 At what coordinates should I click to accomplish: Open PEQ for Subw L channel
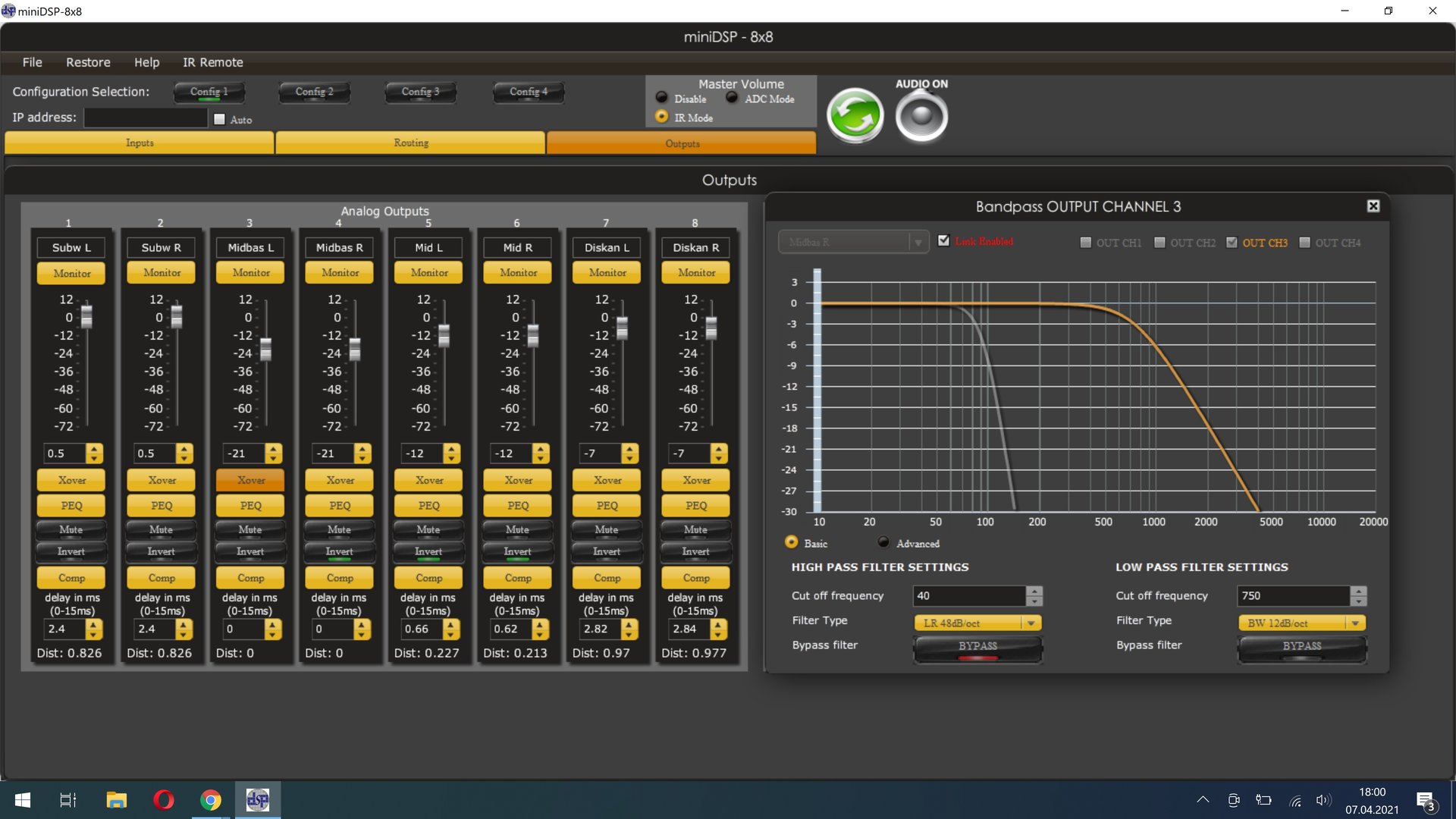[x=71, y=505]
